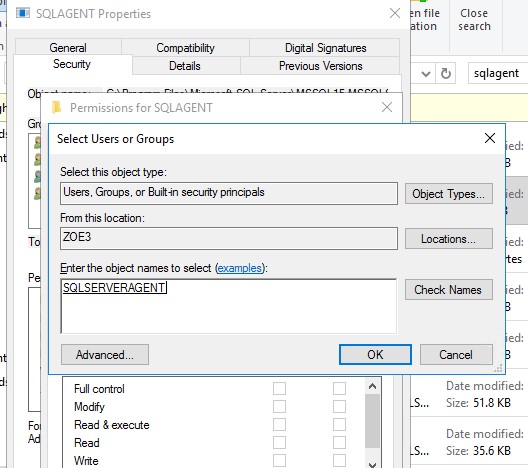Tick Allow checkbox for Full control
528x468 pixels.
click(x=279, y=388)
